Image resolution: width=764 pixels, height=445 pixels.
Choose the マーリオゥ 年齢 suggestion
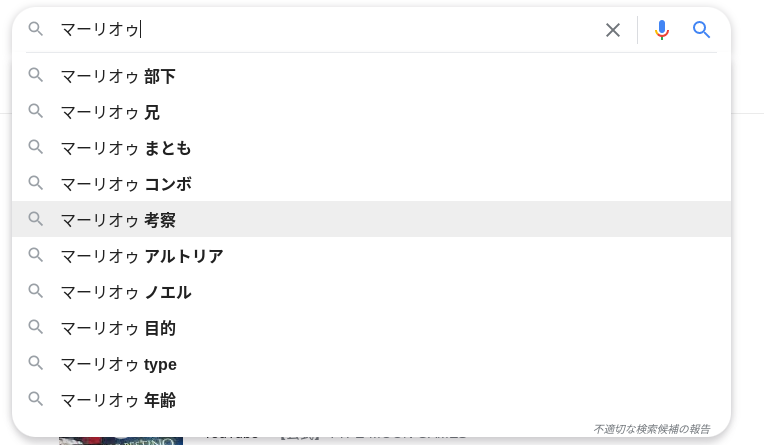pos(118,400)
